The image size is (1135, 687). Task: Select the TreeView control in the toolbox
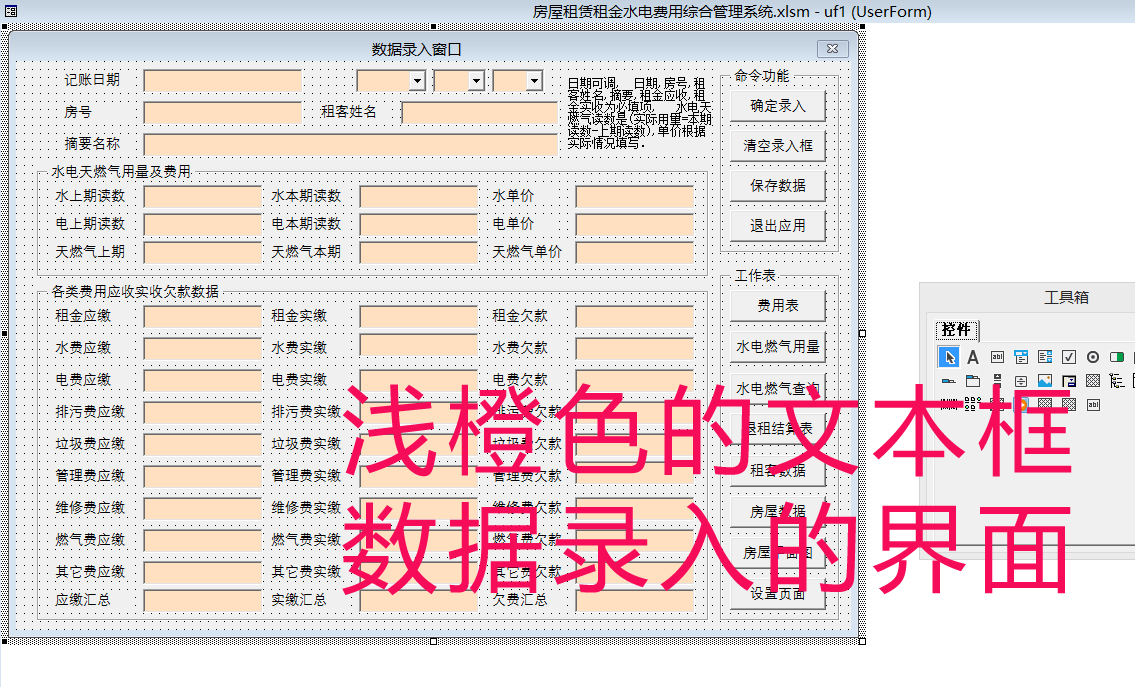pos(1117,381)
